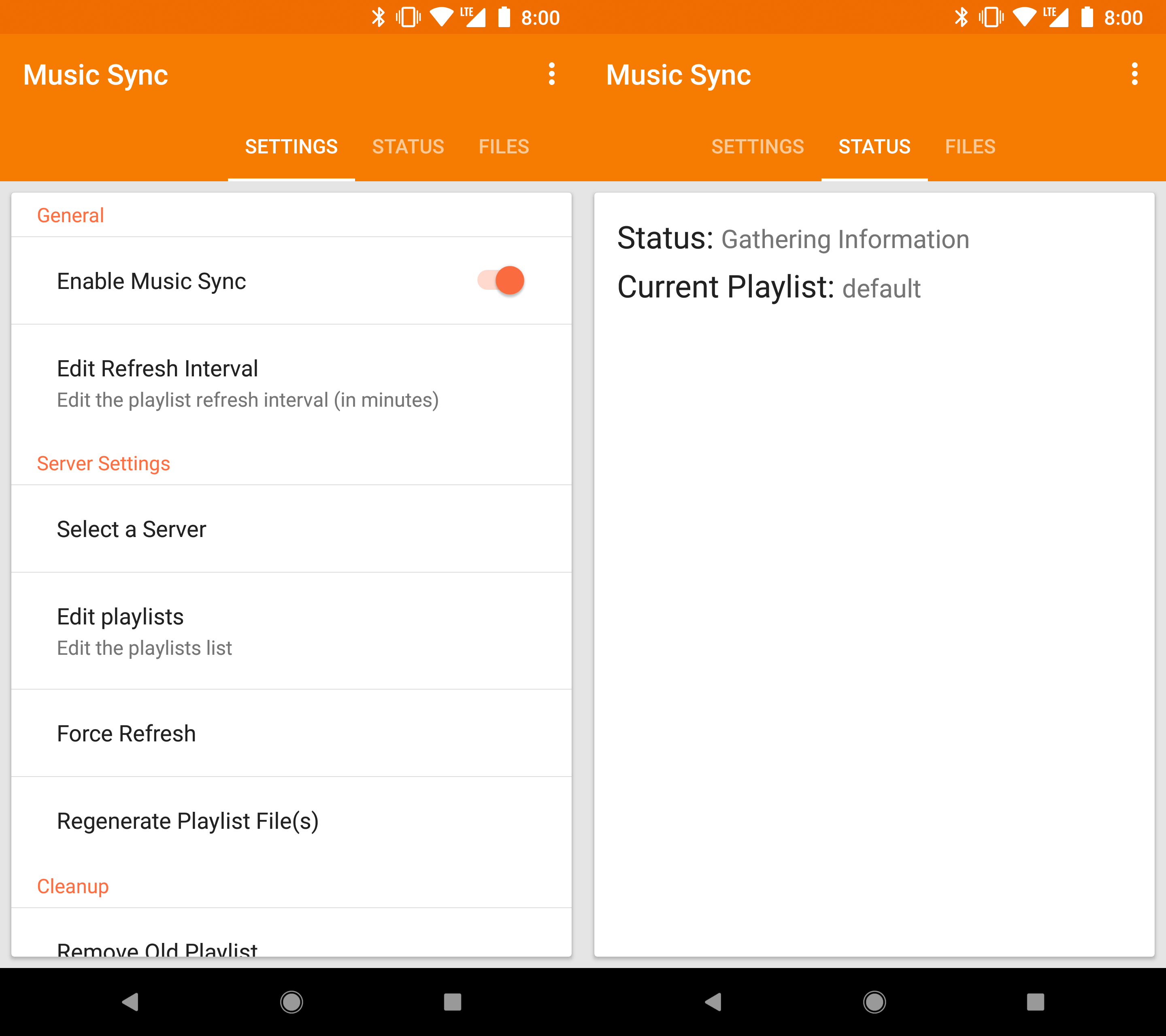Tap Wi-Fi icon in left status bar
Image resolution: width=1166 pixels, height=1036 pixels.
pos(442,17)
